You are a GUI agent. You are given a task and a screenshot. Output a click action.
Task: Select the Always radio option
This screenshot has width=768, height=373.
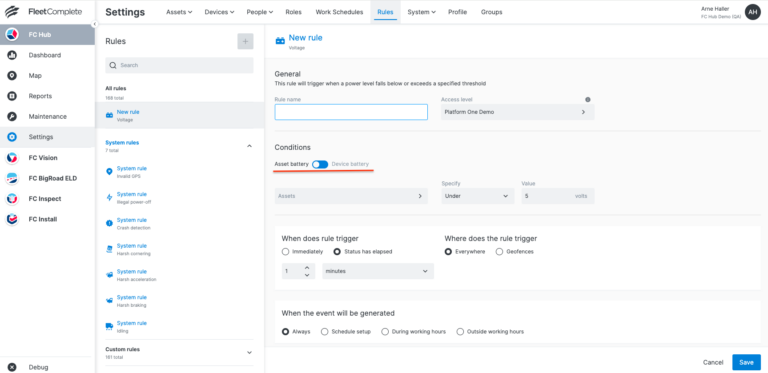click(286, 331)
